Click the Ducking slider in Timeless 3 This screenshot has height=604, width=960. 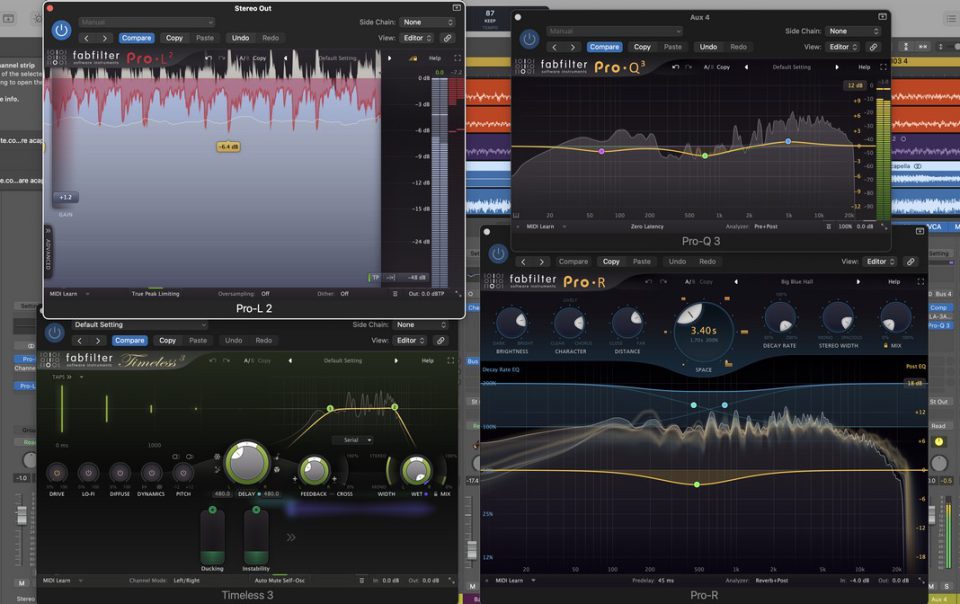point(212,540)
